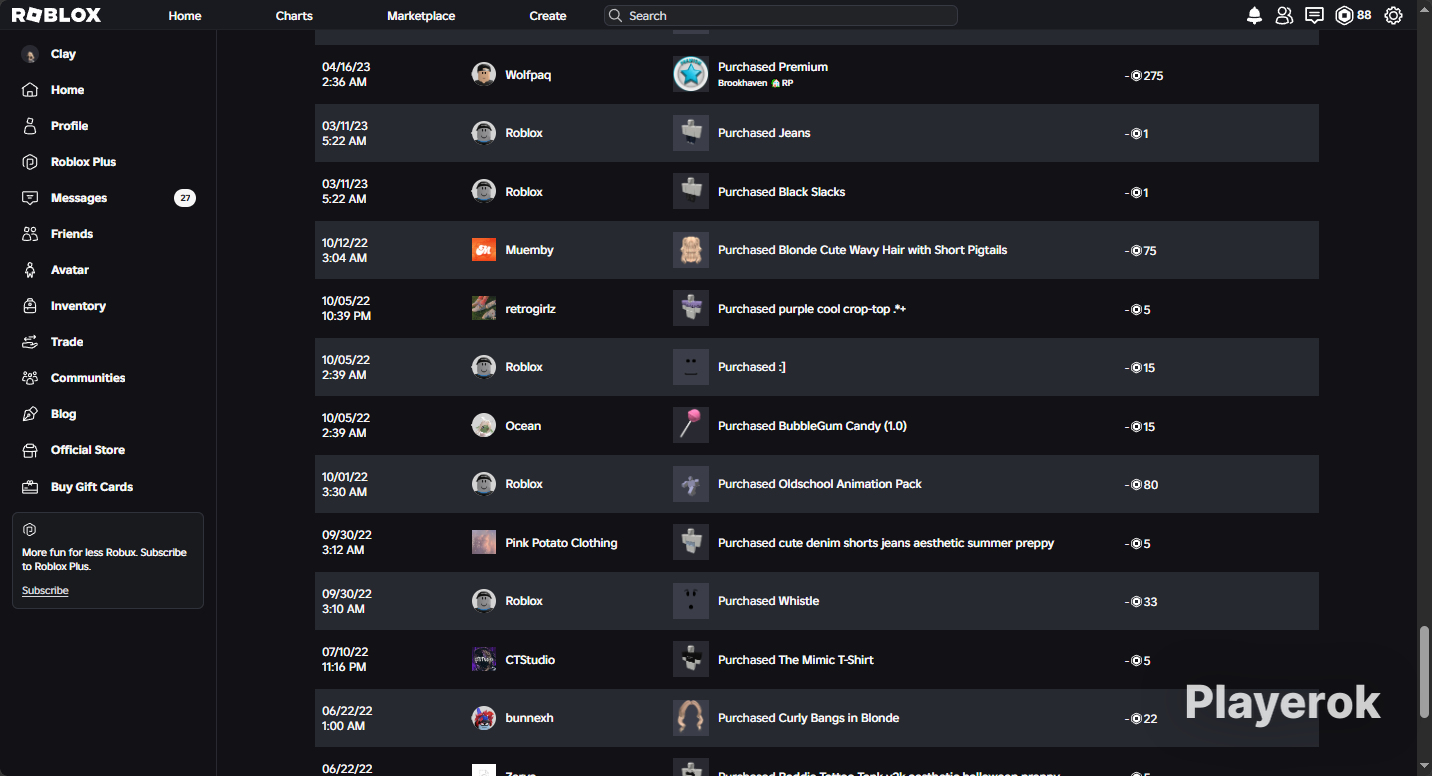1432x776 pixels.
Task: Open the chat messages icon in the top bar
Action: click(x=1314, y=15)
